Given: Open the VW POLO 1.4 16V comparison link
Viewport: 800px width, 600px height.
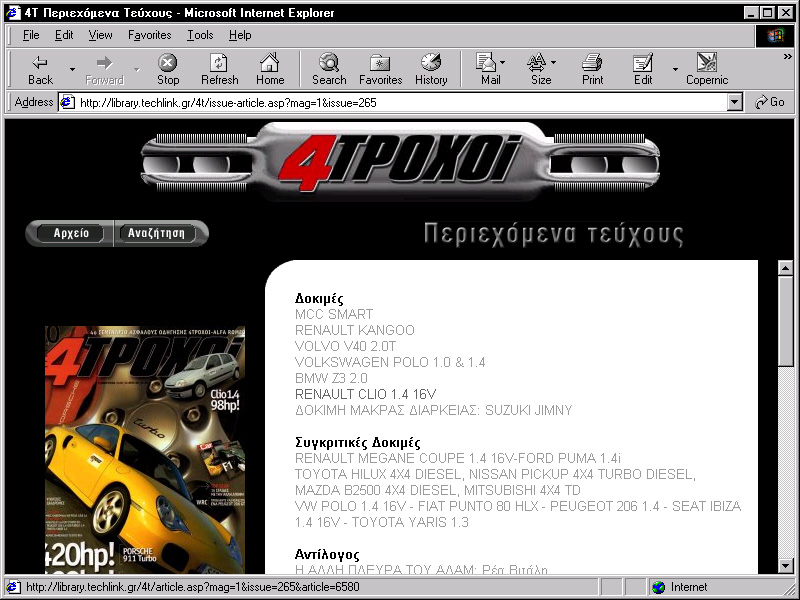Looking at the screenshot, I should [518, 514].
